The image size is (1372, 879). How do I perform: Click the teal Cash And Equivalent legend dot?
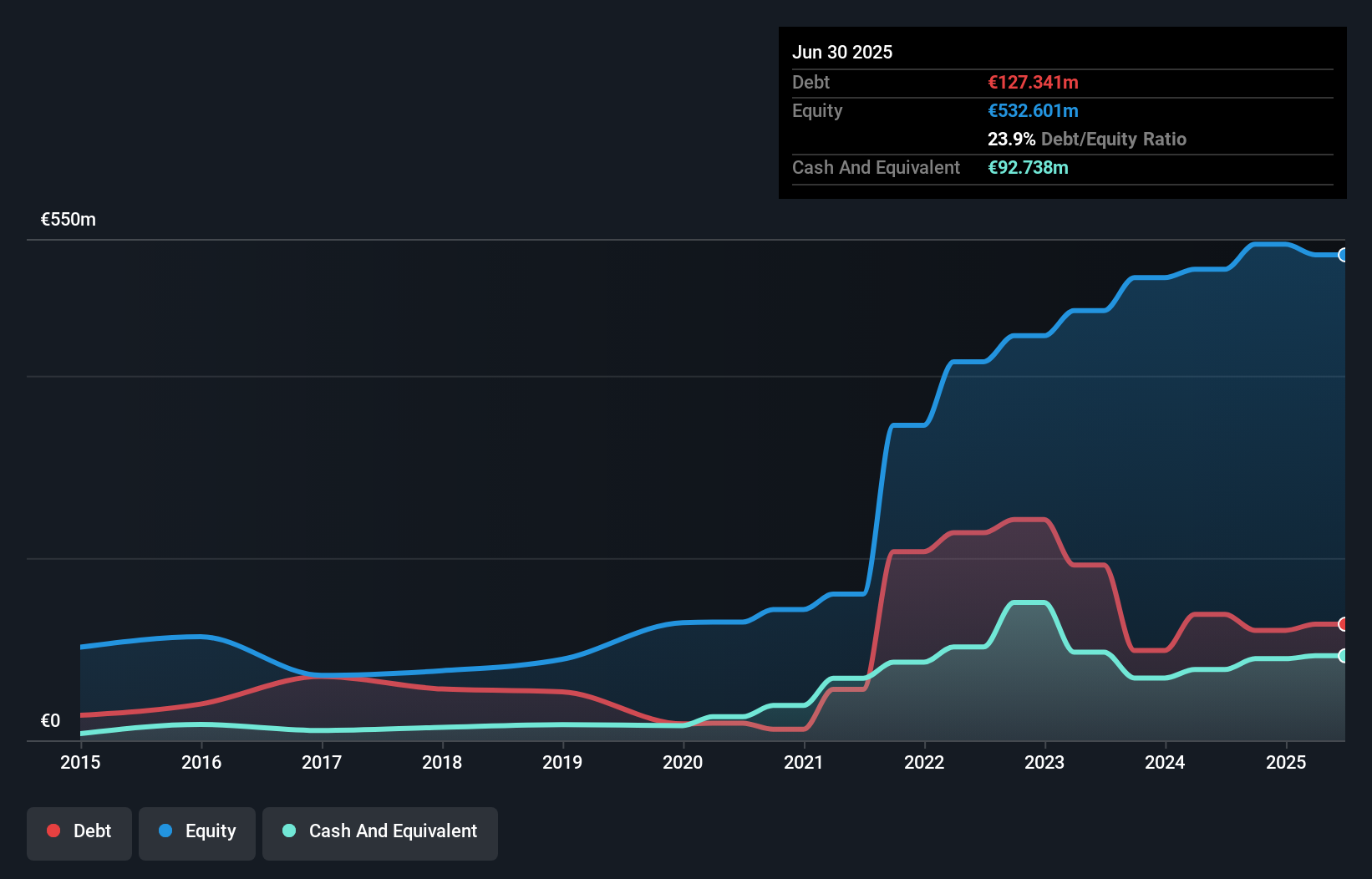[288, 831]
